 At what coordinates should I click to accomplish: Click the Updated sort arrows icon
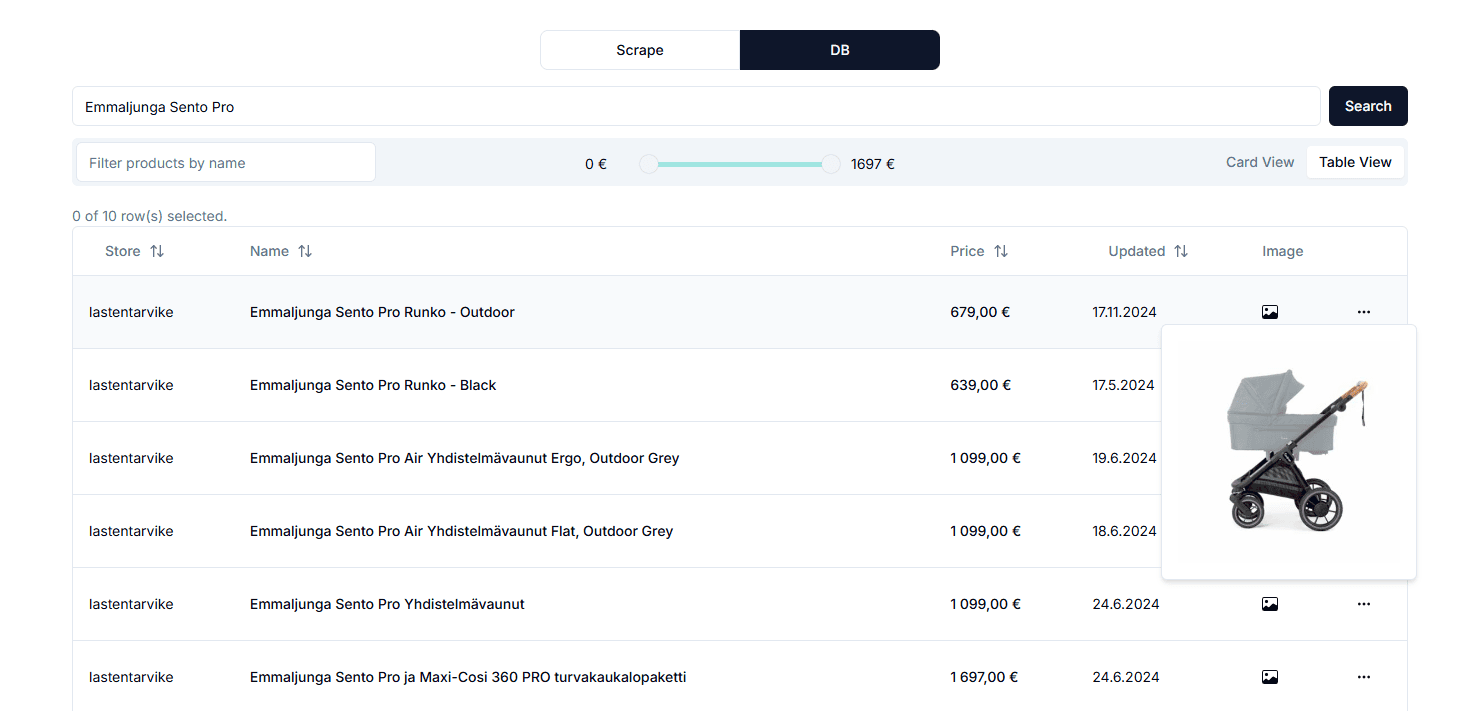point(1181,251)
